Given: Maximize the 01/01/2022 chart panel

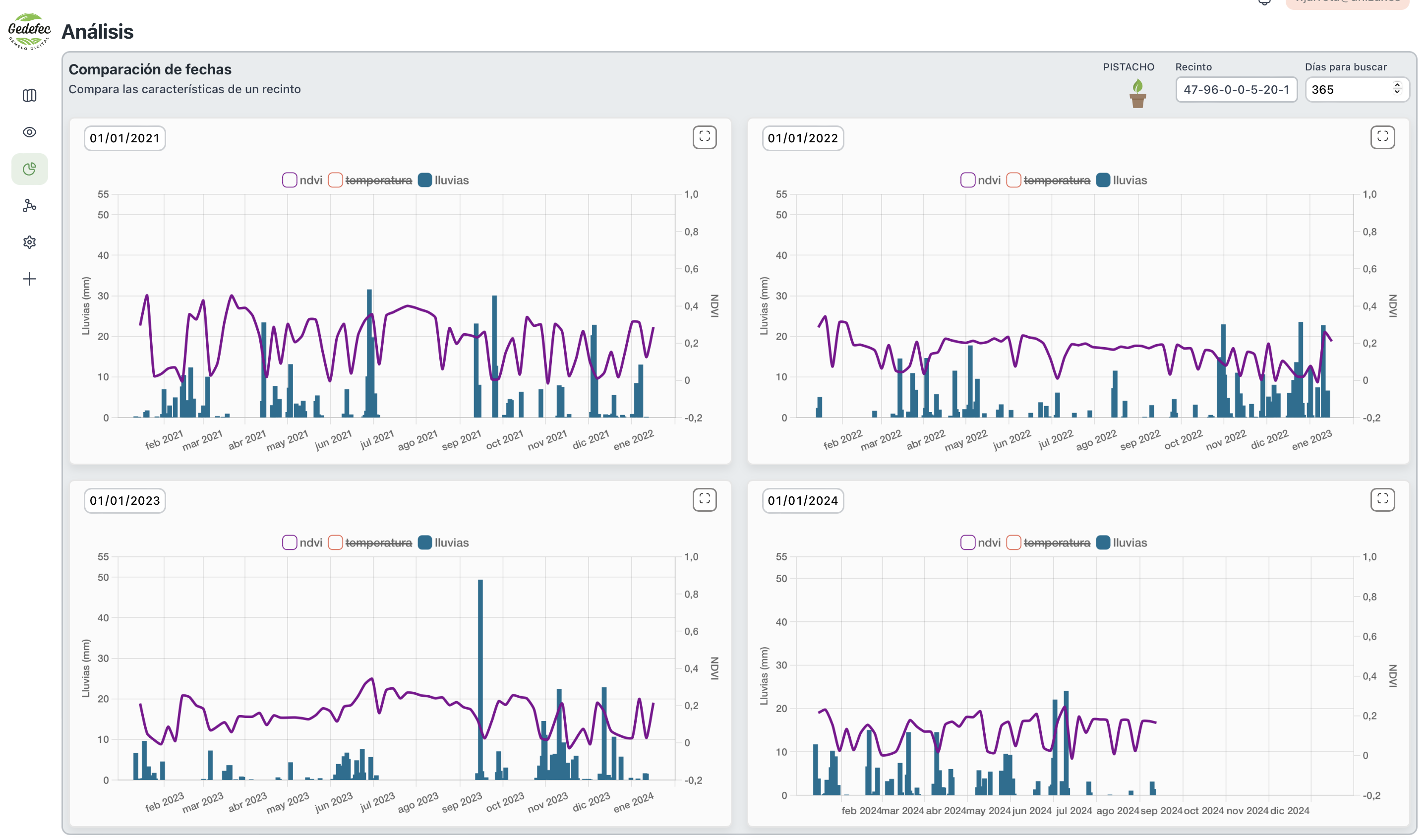Looking at the screenshot, I should click(x=1382, y=137).
